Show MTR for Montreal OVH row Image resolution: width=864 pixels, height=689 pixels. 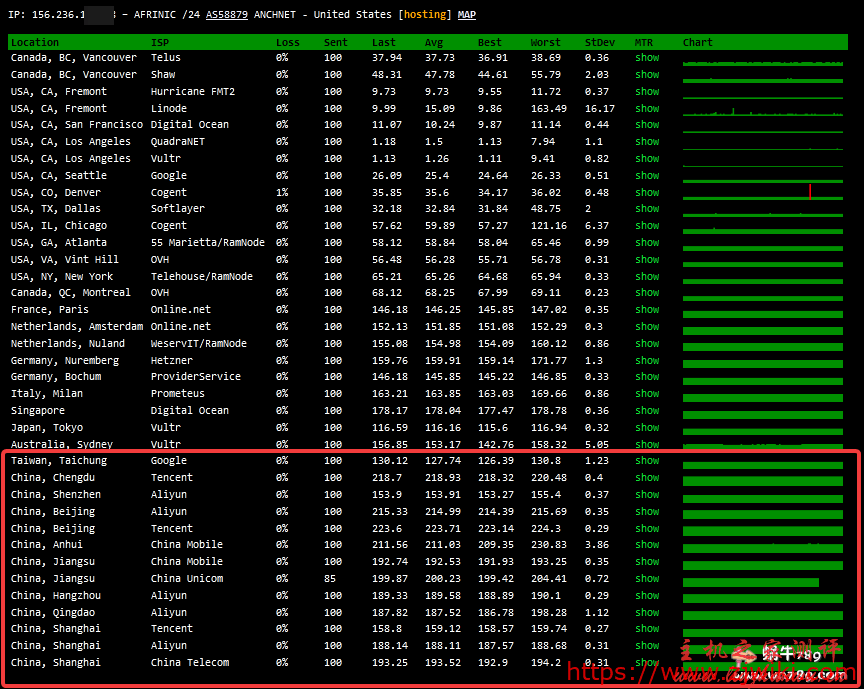pos(647,293)
